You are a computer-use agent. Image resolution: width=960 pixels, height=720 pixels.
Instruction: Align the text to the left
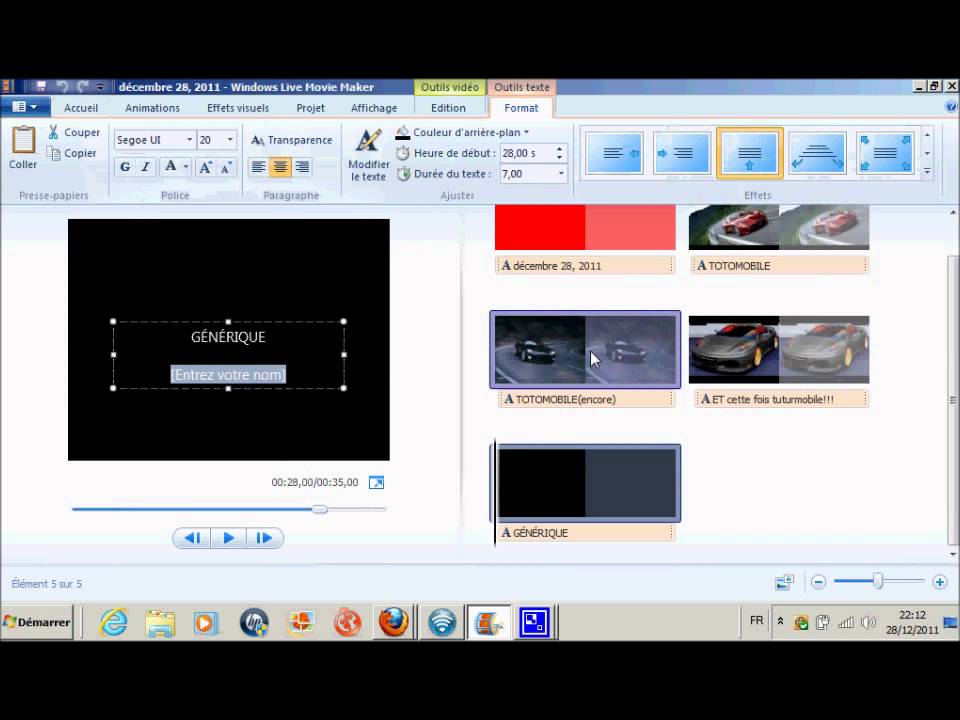(258, 167)
